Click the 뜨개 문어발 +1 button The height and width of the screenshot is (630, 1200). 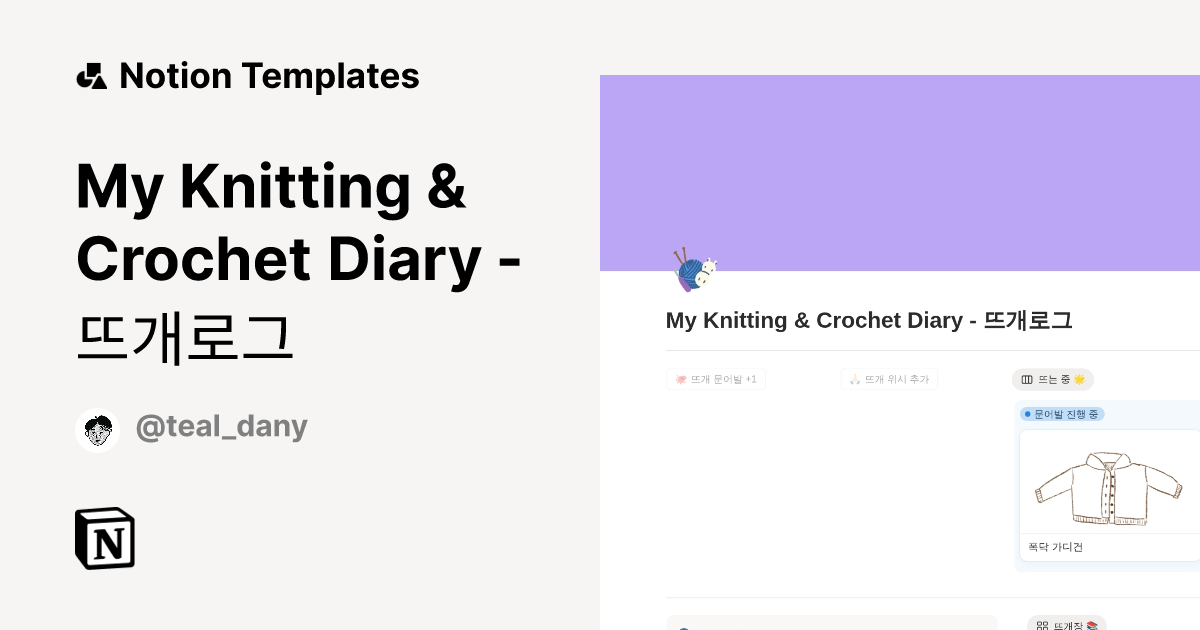pos(716,378)
